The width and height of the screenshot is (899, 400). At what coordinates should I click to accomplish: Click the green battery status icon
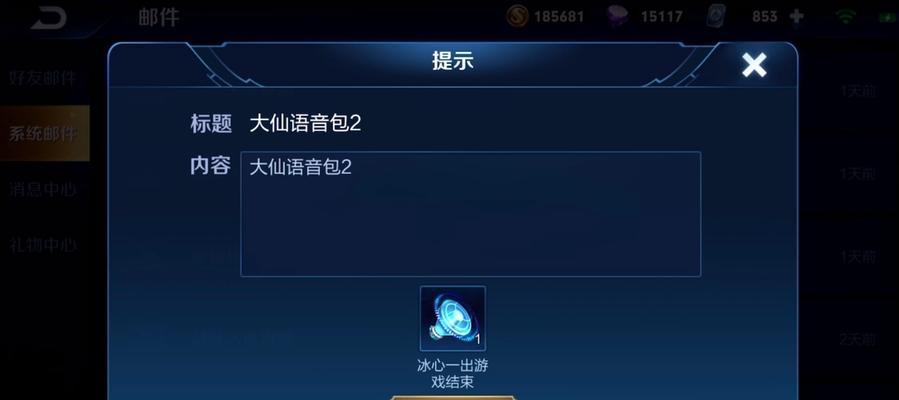(888, 17)
